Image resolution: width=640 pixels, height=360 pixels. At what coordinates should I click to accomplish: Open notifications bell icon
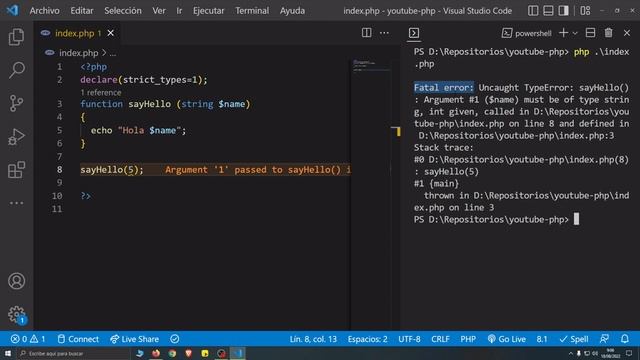625,339
